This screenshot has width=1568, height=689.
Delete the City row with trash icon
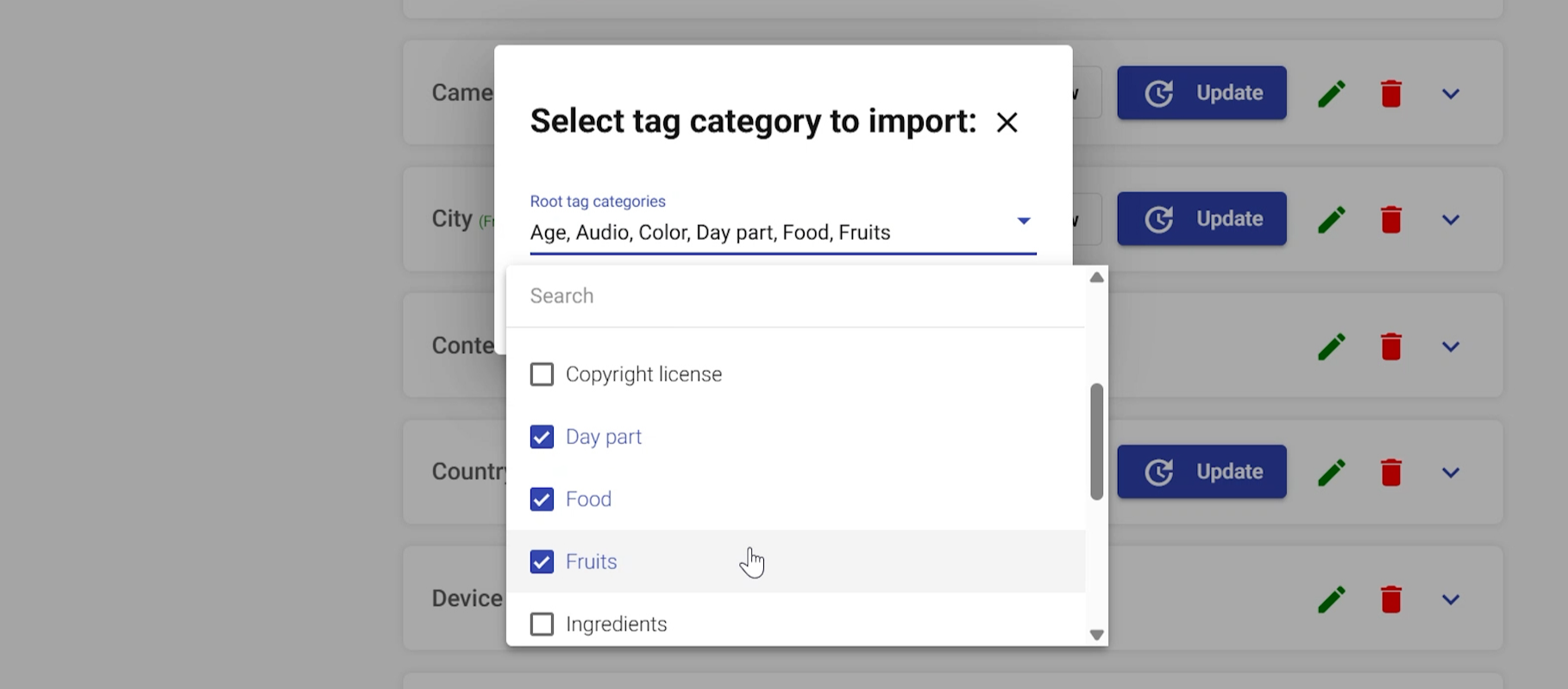1390,219
